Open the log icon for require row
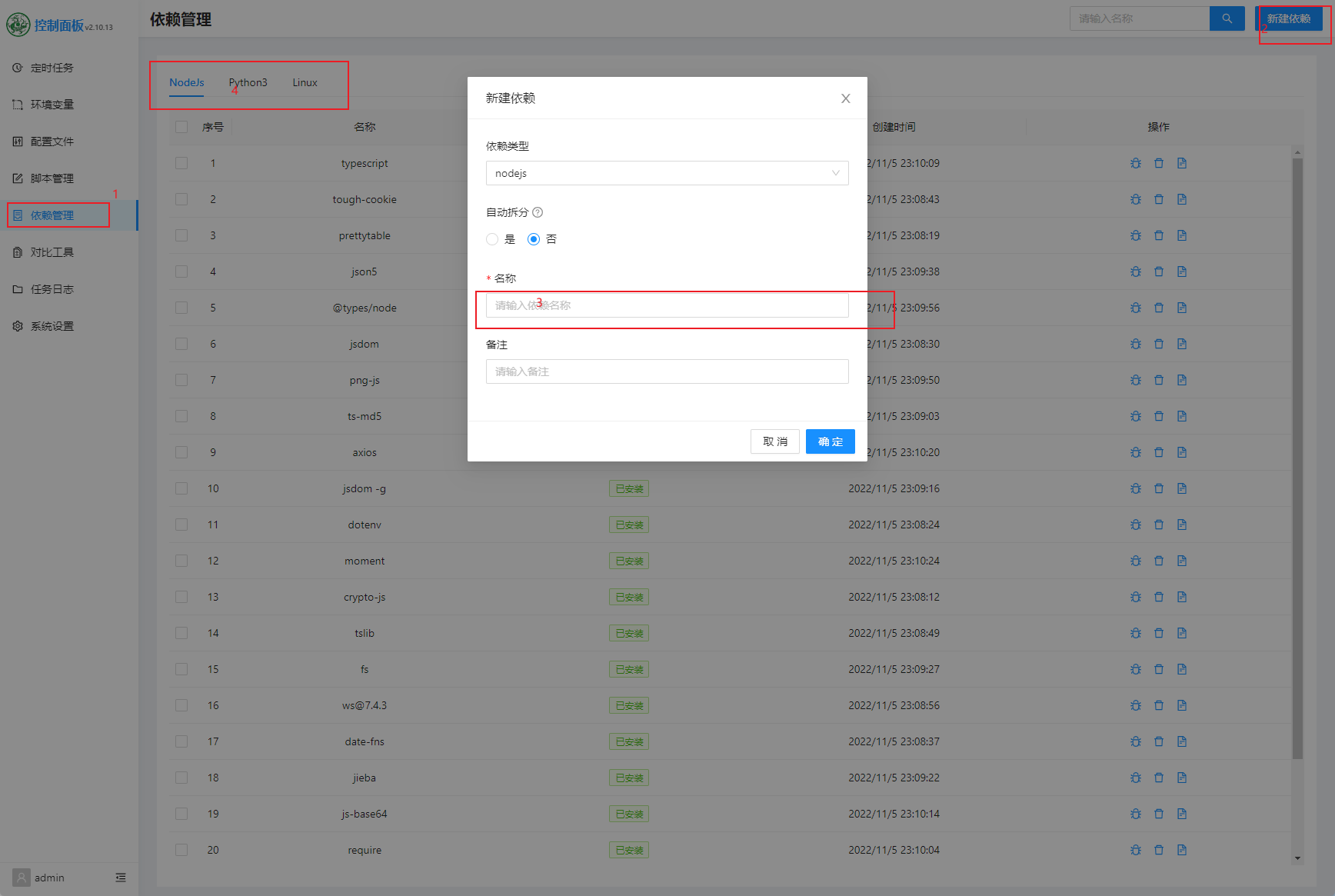Screen dimensions: 1335x896 [x=1182, y=850]
